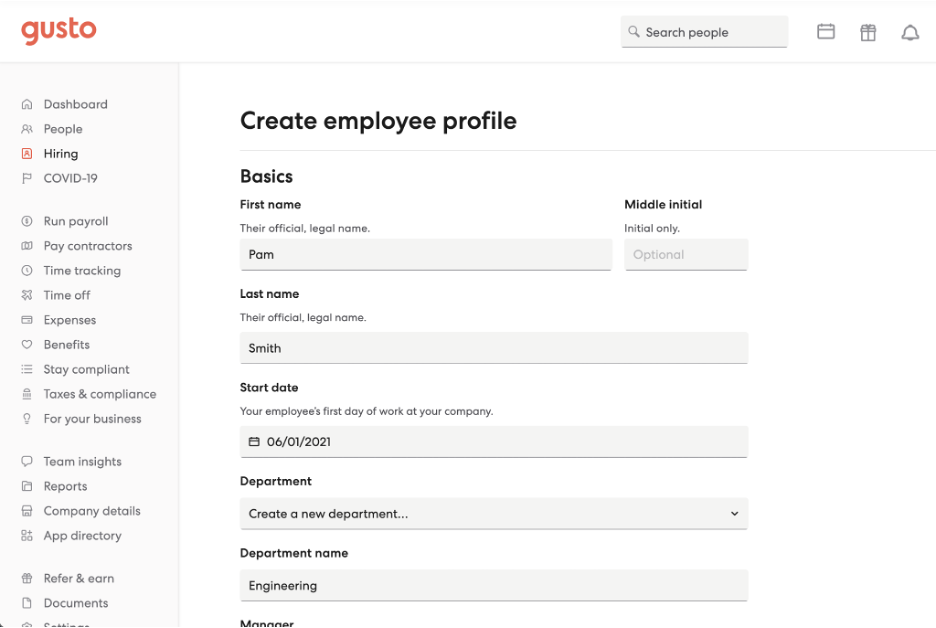Open For your business
Screen dimensions: 936x628
pyautogui.click(x=92, y=418)
